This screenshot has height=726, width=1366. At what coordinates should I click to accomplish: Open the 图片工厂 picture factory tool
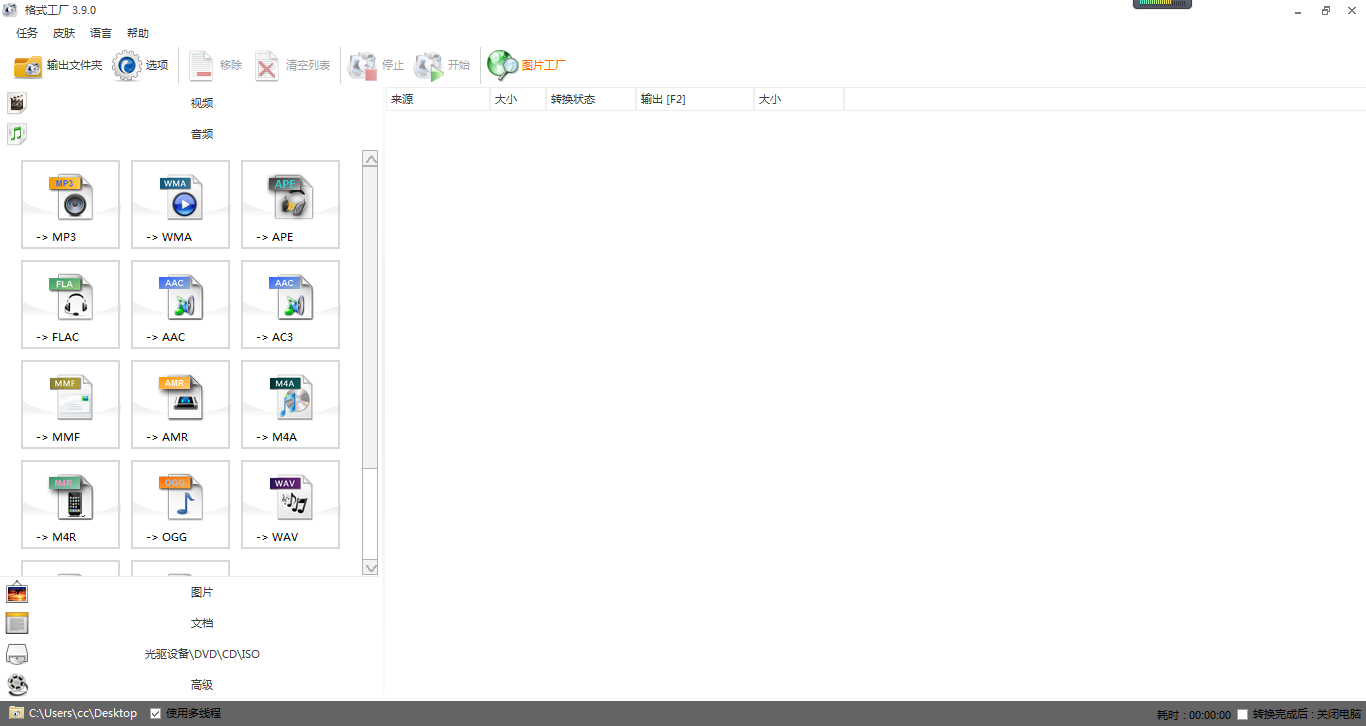pyautogui.click(x=527, y=65)
